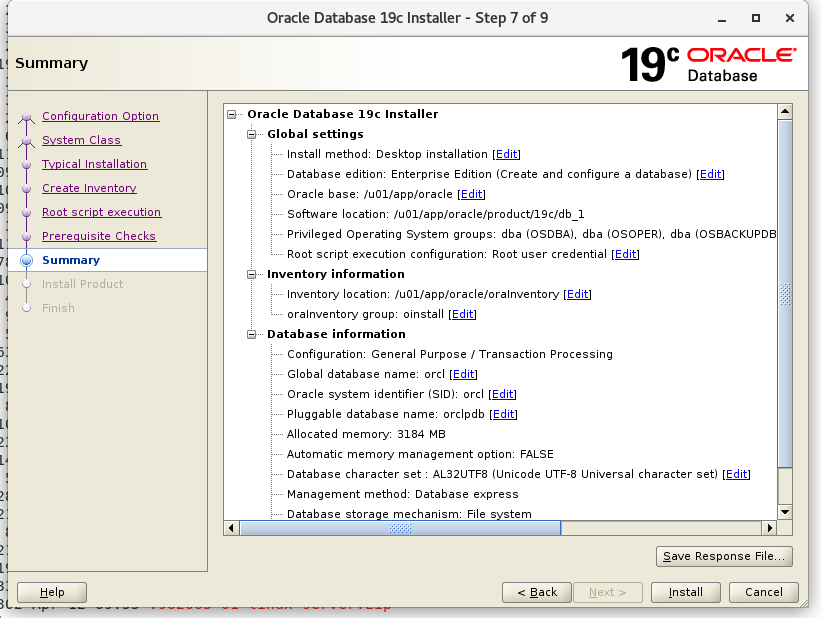Screen dimensions: 821x618
Task: Edit the oraInventory group
Action: click(x=462, y=314)
